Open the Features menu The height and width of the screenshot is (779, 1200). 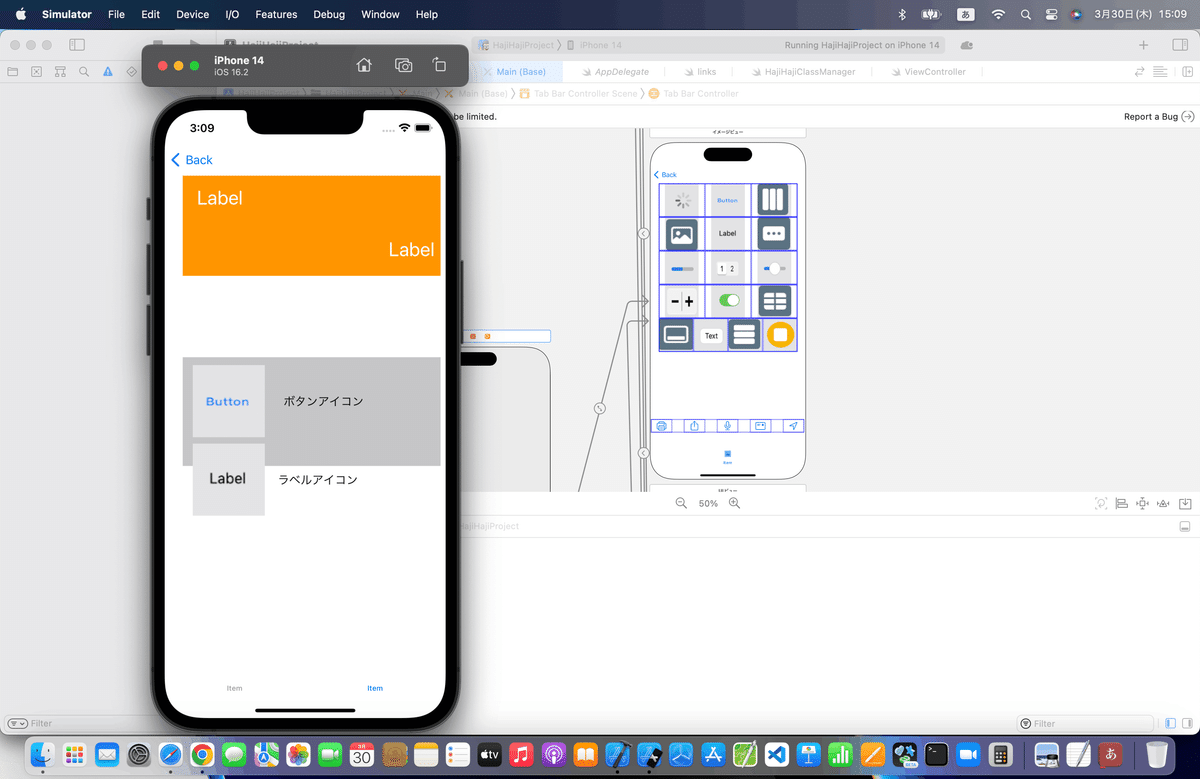(x=276, y=14)
